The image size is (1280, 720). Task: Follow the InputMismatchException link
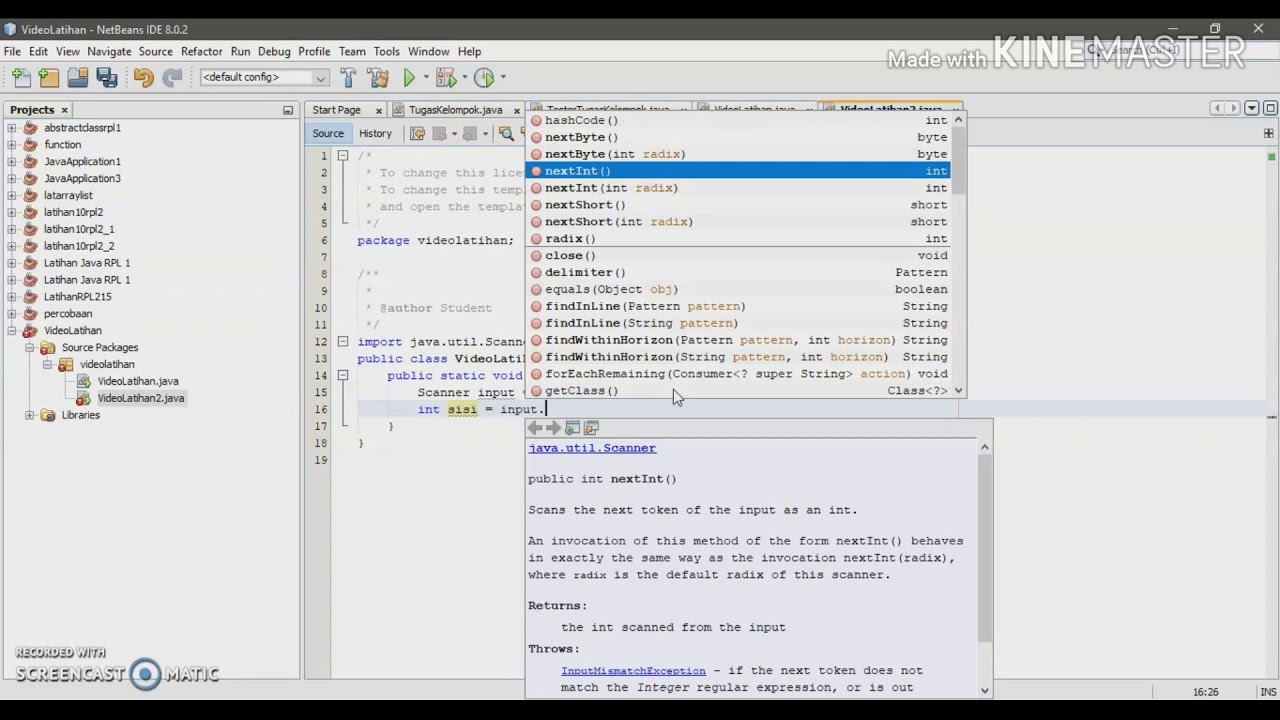[x=633, y=671]
